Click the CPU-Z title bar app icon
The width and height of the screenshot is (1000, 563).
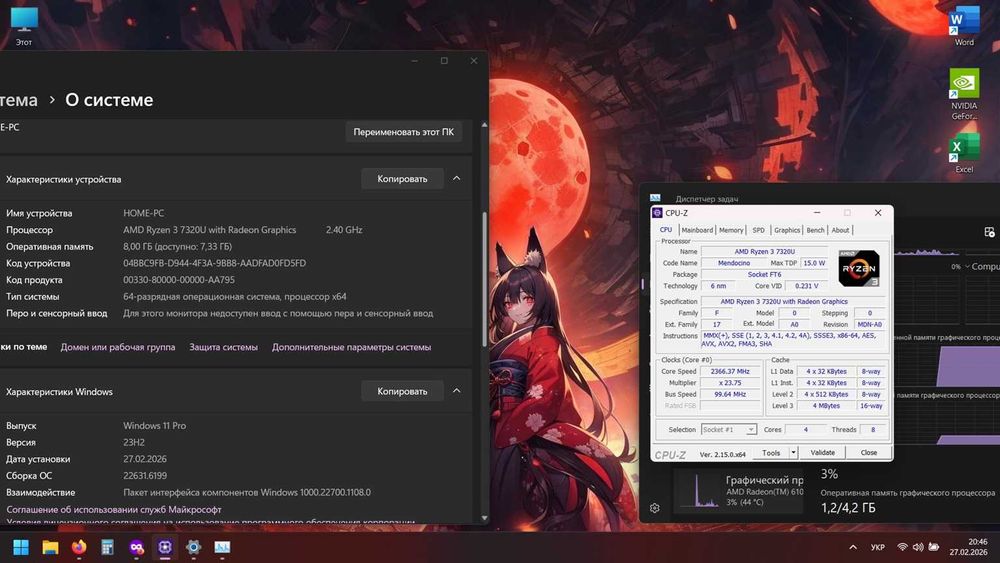[x=658, y=213]
